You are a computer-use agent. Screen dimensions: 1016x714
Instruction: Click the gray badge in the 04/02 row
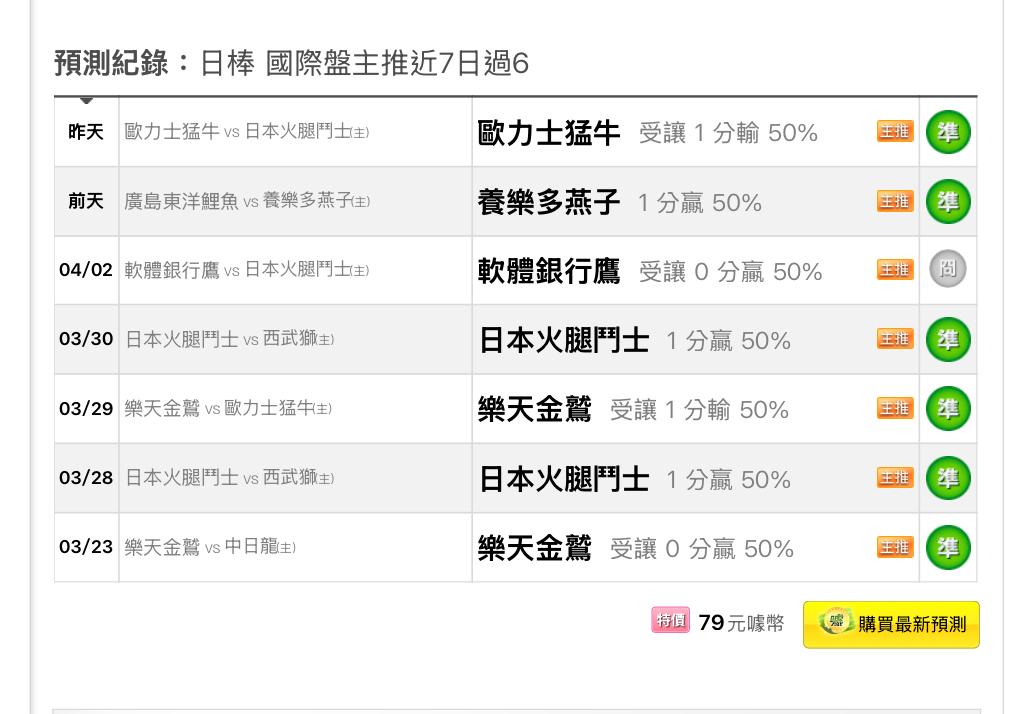(x=947, y=269)
